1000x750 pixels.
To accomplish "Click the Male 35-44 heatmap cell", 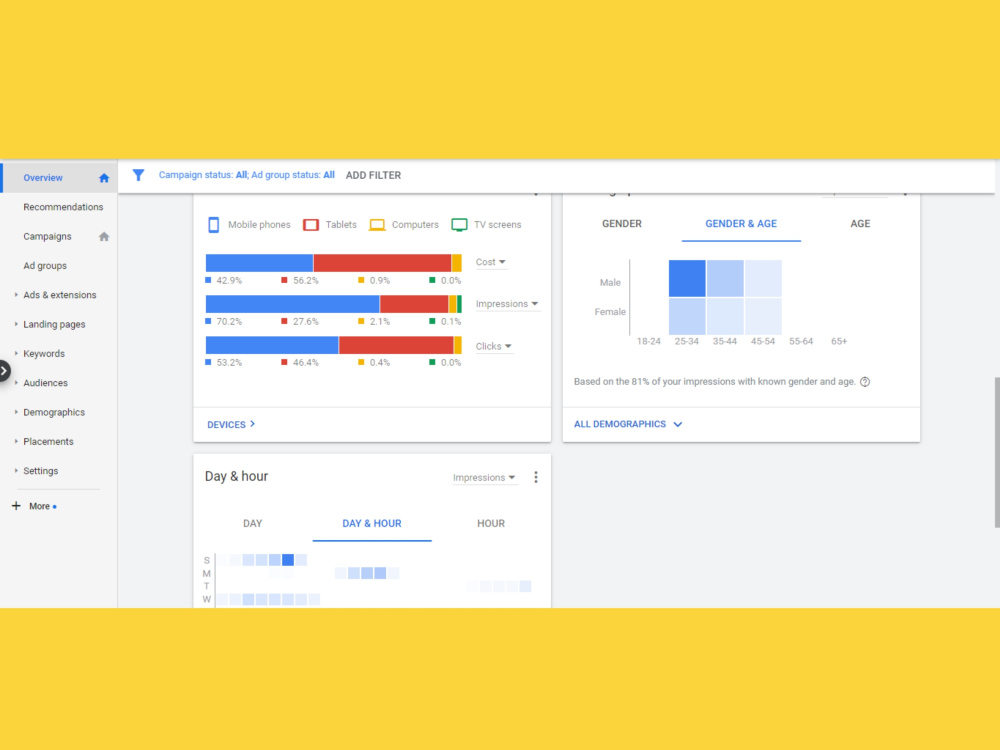I will click(x=725, y=278).
